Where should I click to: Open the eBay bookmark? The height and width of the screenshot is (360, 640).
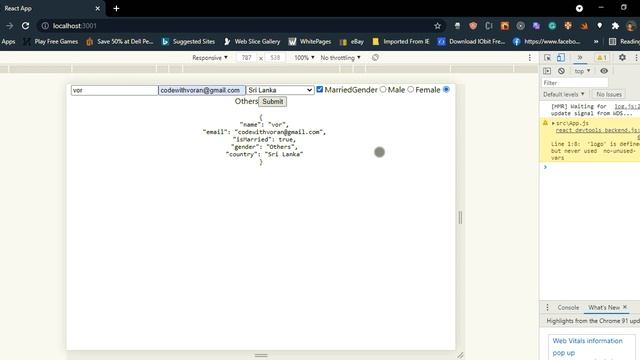[351, 41]
